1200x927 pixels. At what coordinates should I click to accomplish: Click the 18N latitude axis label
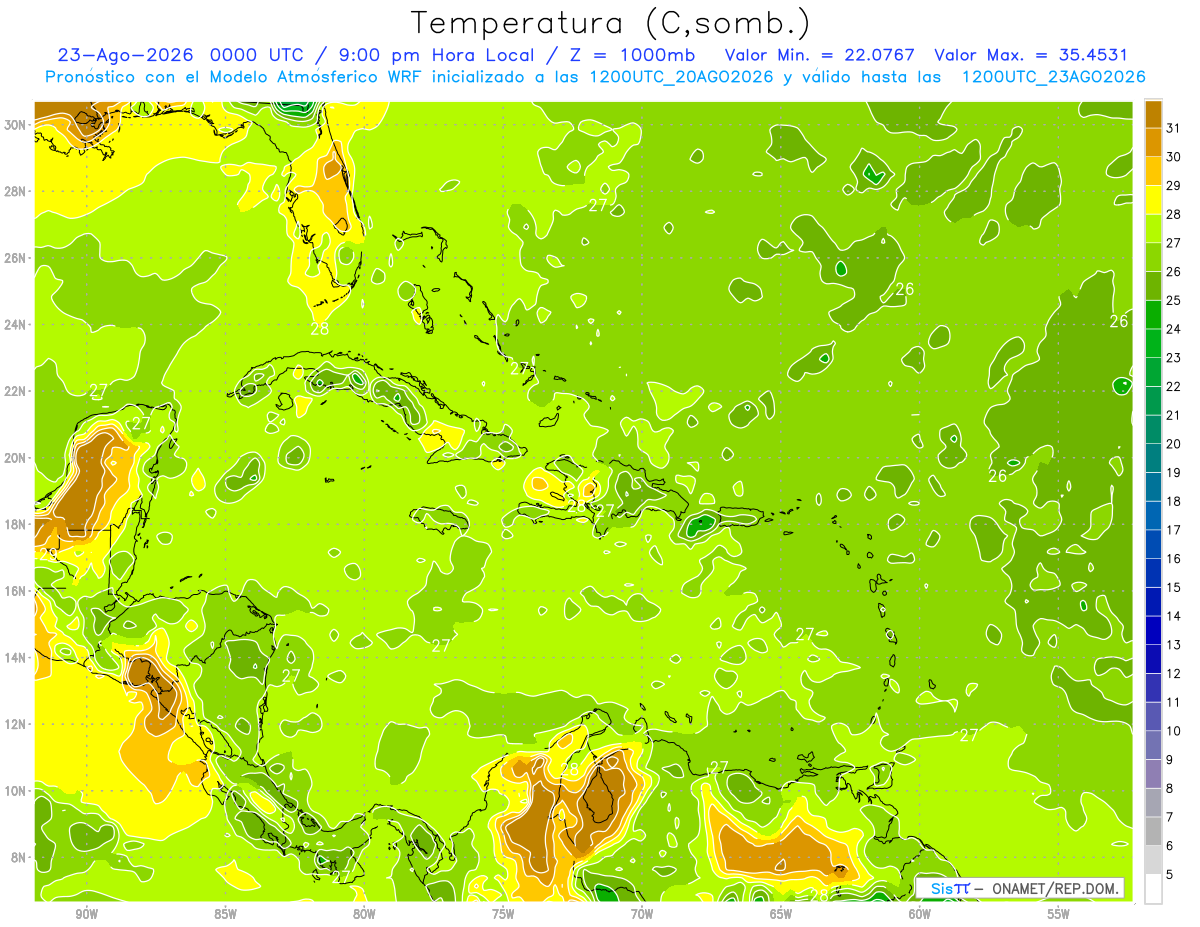15,524
